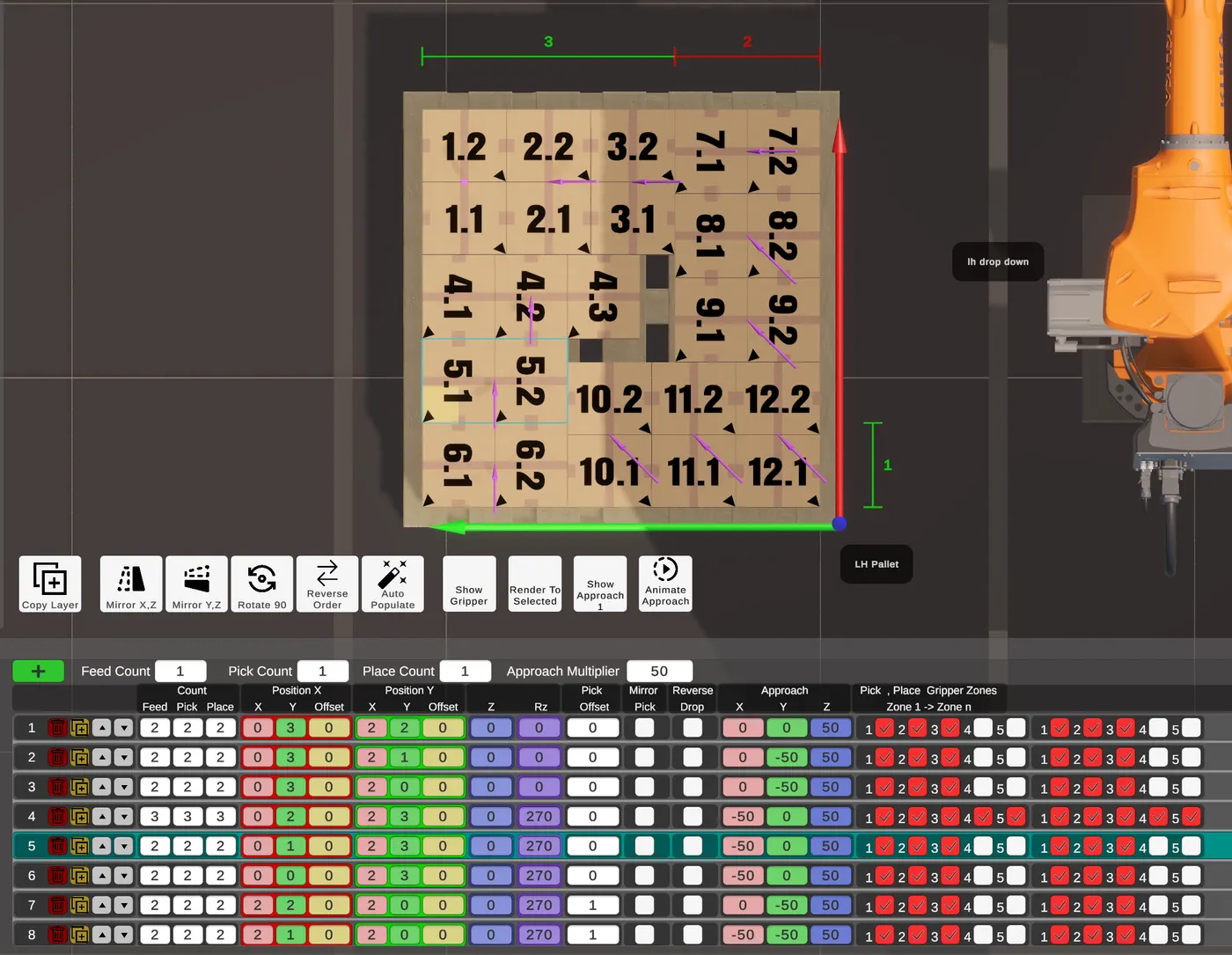Click the Approach X field in row 6
This screenshot has height=955, width=1232.
[743, 876]
